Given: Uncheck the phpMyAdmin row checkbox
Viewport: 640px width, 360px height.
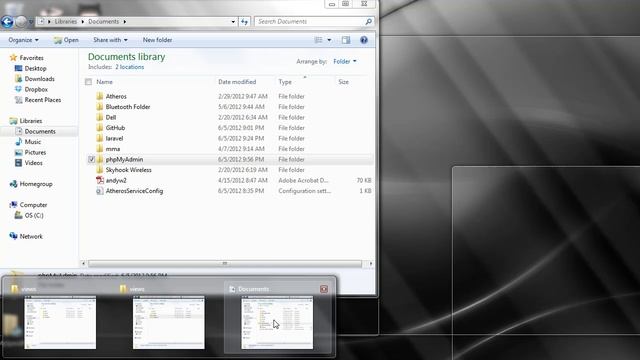Looking at the screenshot, I should pos(91,159).
